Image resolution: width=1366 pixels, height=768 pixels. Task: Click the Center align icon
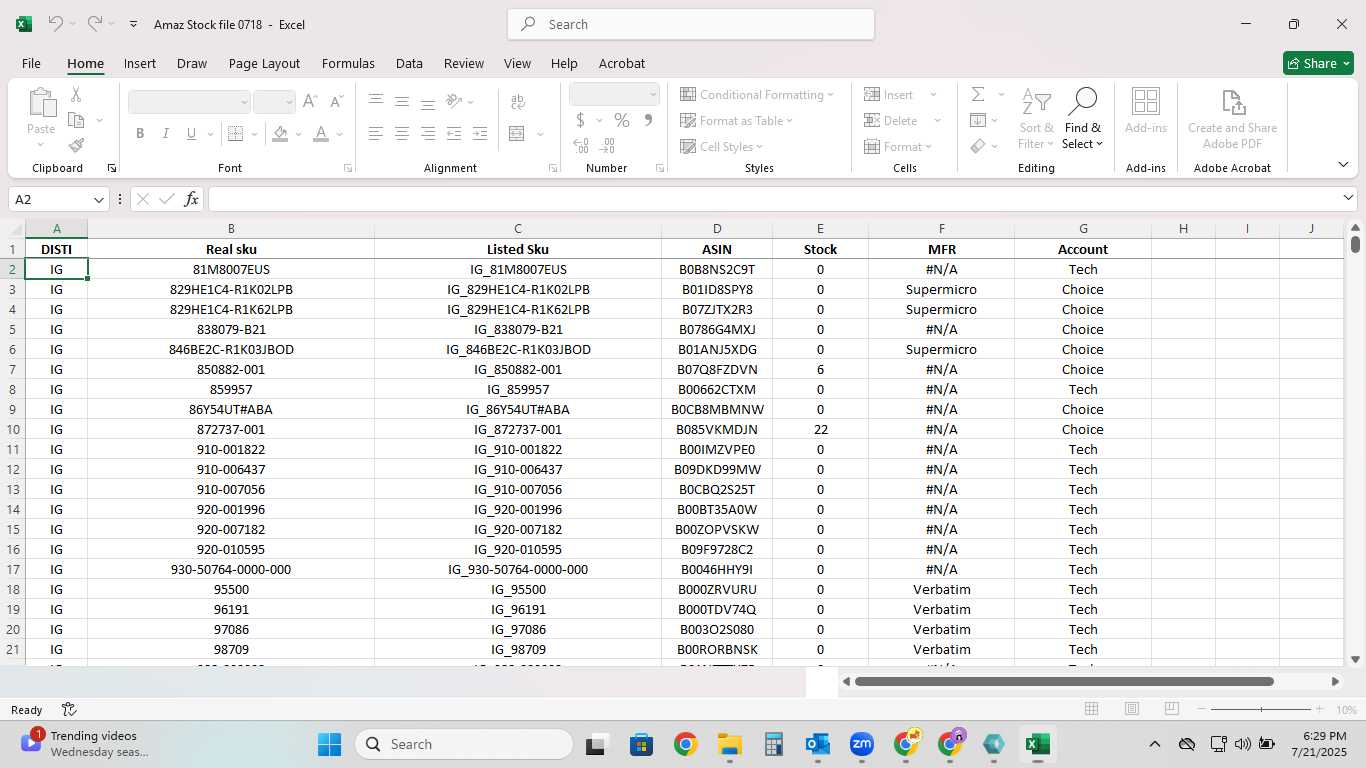tap(401, 133)
